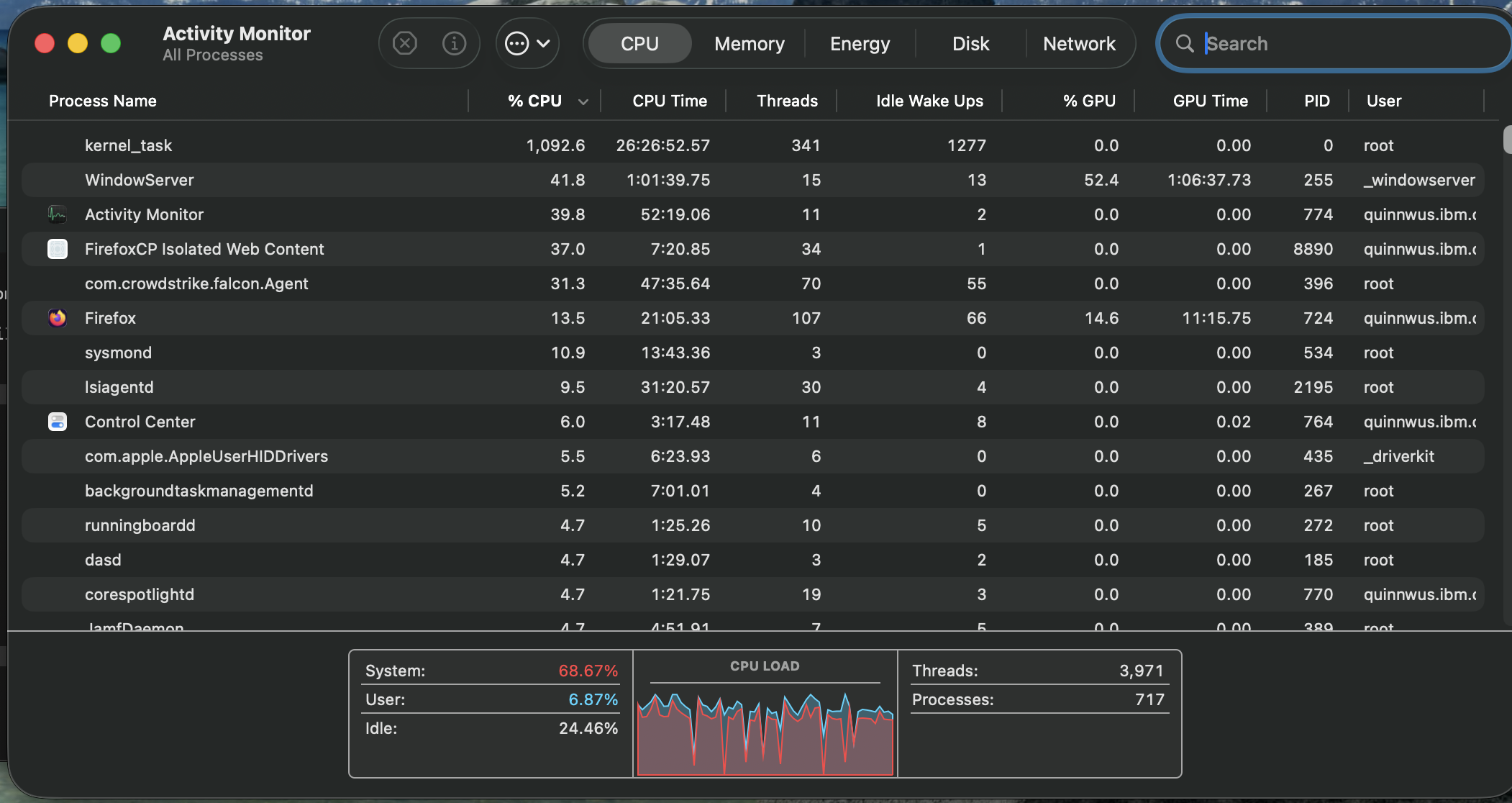The height and width of the screenshot is (803, 1512).
Task: Sort by Idle Wake Ups column header
Action: [929, 101]
